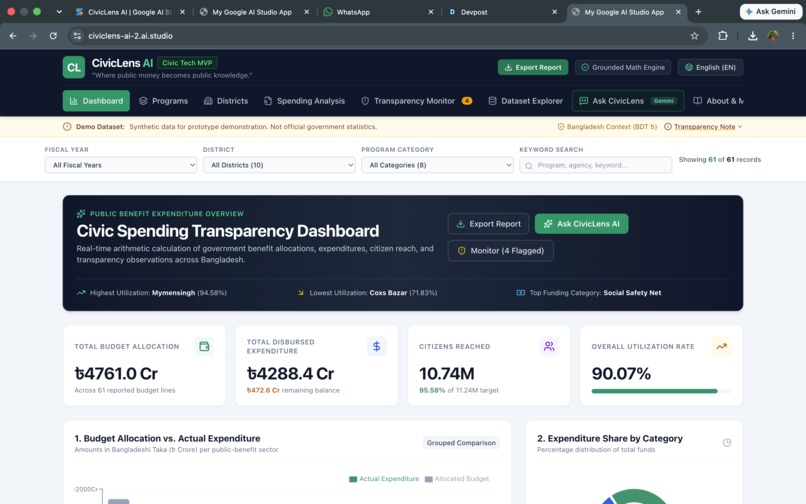Click the Allocated Budget legend swatch

(429, 479)
